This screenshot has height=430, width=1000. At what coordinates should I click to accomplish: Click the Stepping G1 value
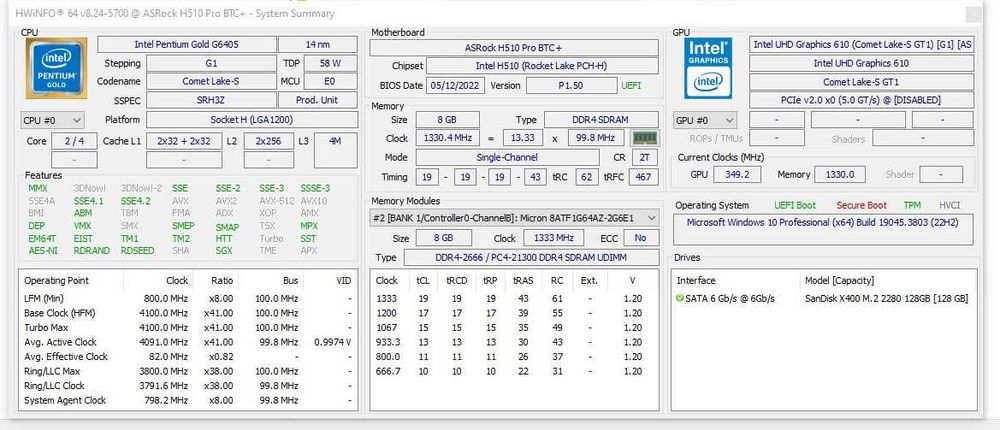(211, 63)
